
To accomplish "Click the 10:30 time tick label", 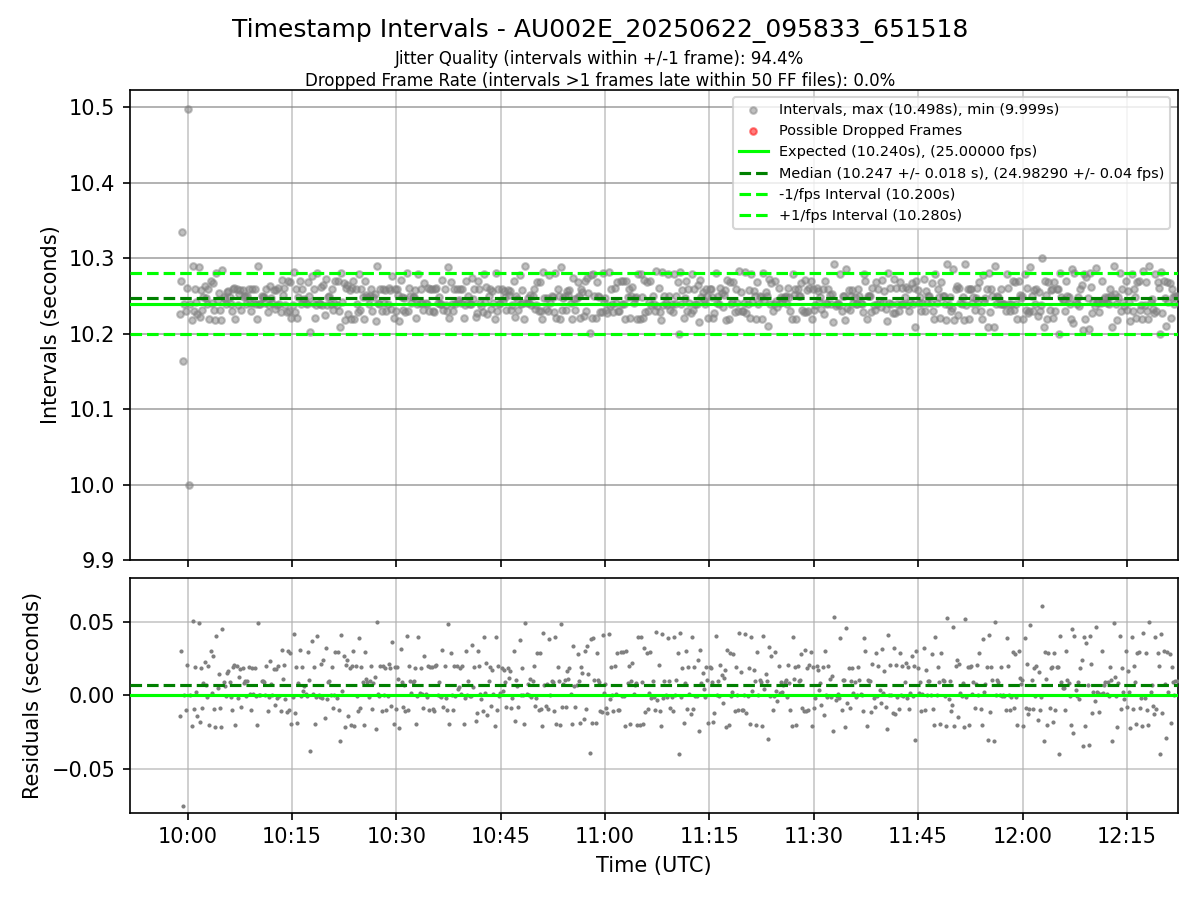I will pos(396,836).
